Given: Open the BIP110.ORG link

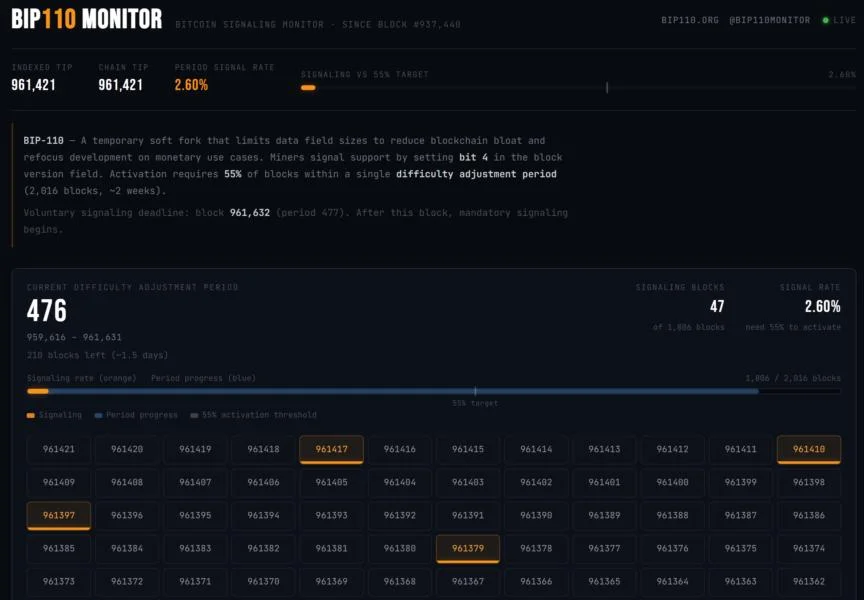Looking at the screenshot, I should (689, 20).
